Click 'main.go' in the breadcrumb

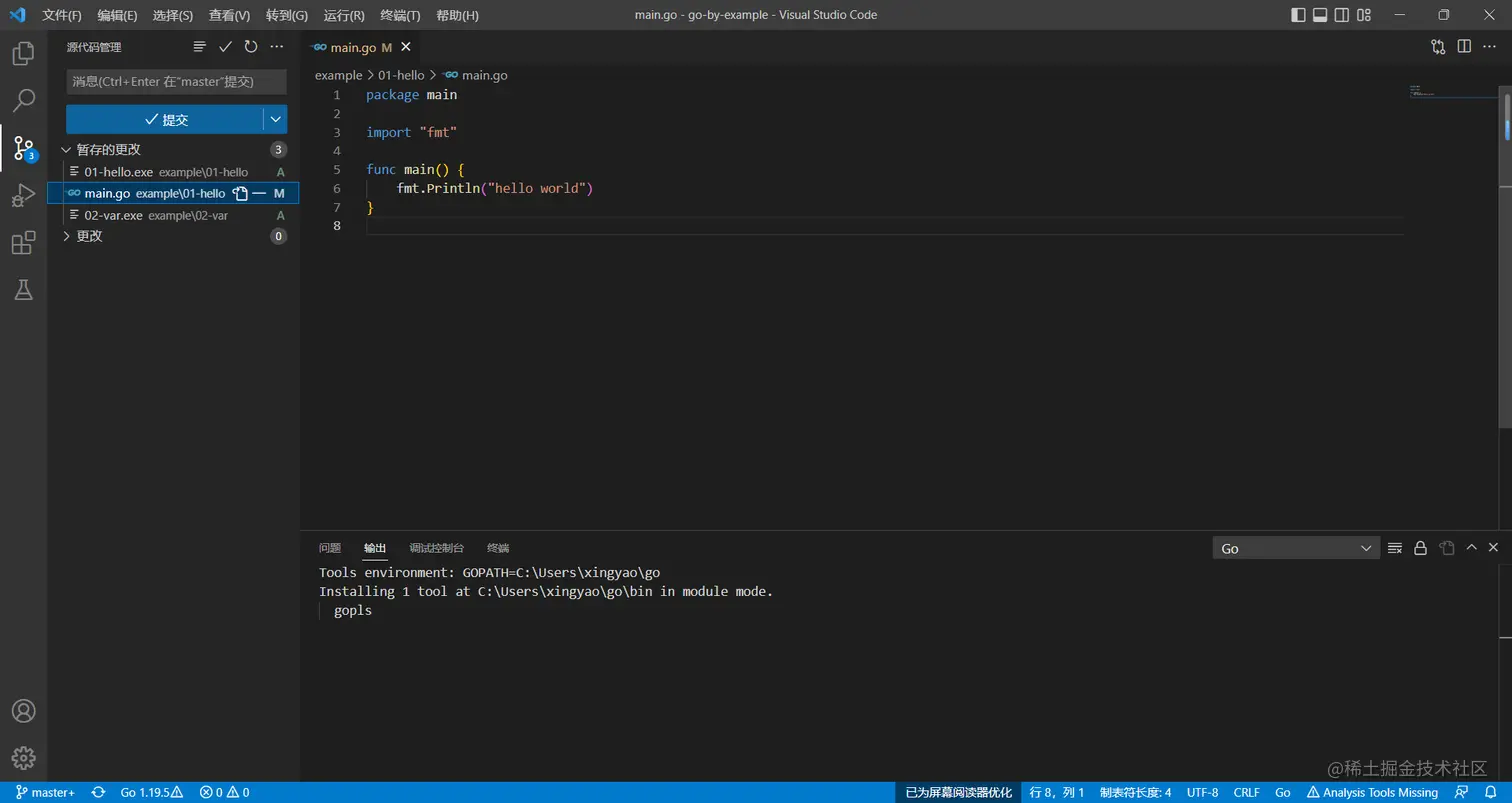[485, 75]
